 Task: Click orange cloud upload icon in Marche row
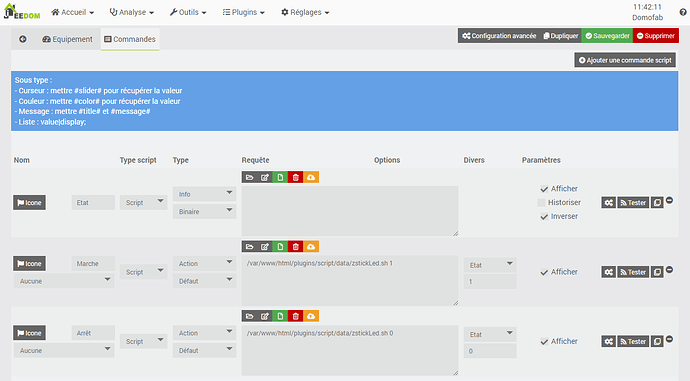click(311, 247)
